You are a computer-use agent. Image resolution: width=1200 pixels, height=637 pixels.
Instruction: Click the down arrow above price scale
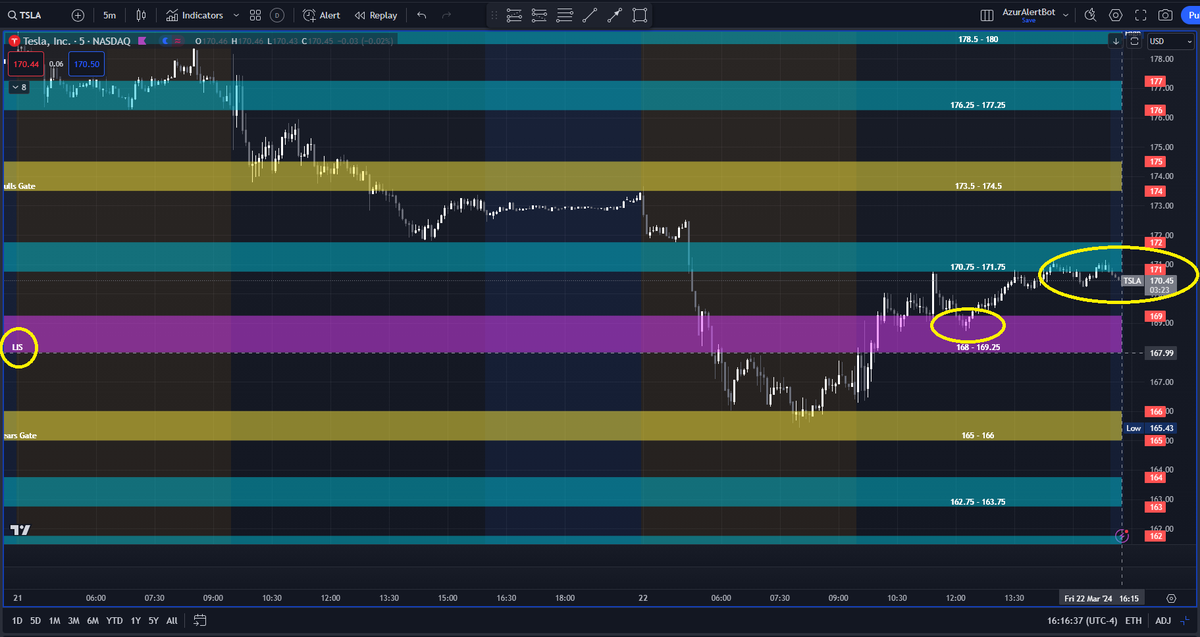1115,41
